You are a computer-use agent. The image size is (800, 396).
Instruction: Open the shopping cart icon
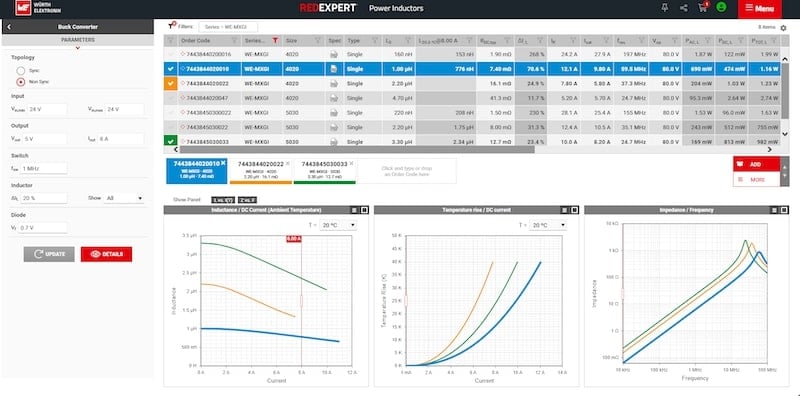[703, 7]
